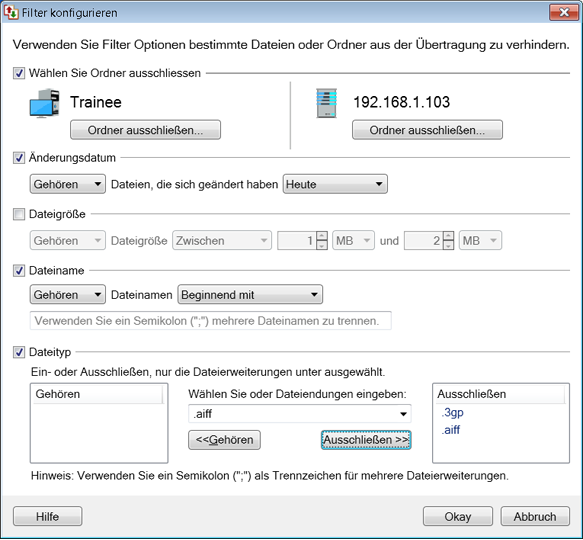Click Ordner ausschließen button under 192.168.1.103

(427, 130)
